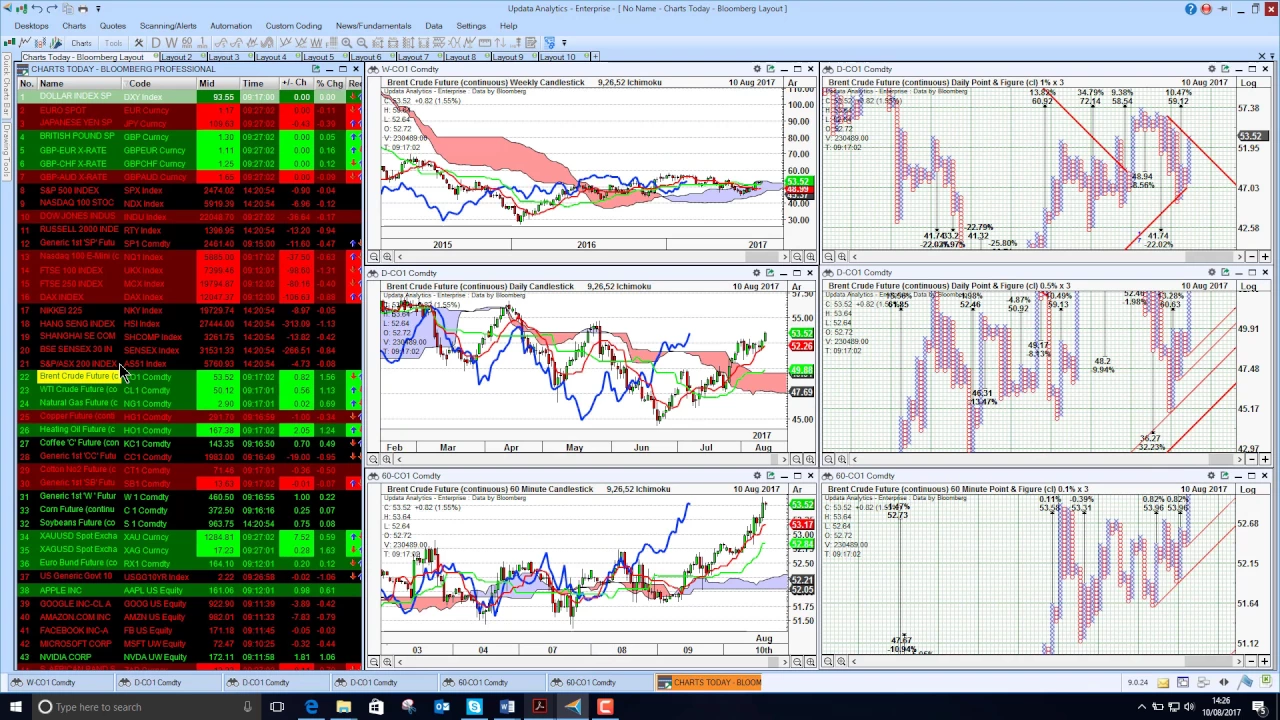Screen dimensions: 1280x720
Task: Click the plus button under daily 1% Point & Figure chart
Action: coord(1265,257)
